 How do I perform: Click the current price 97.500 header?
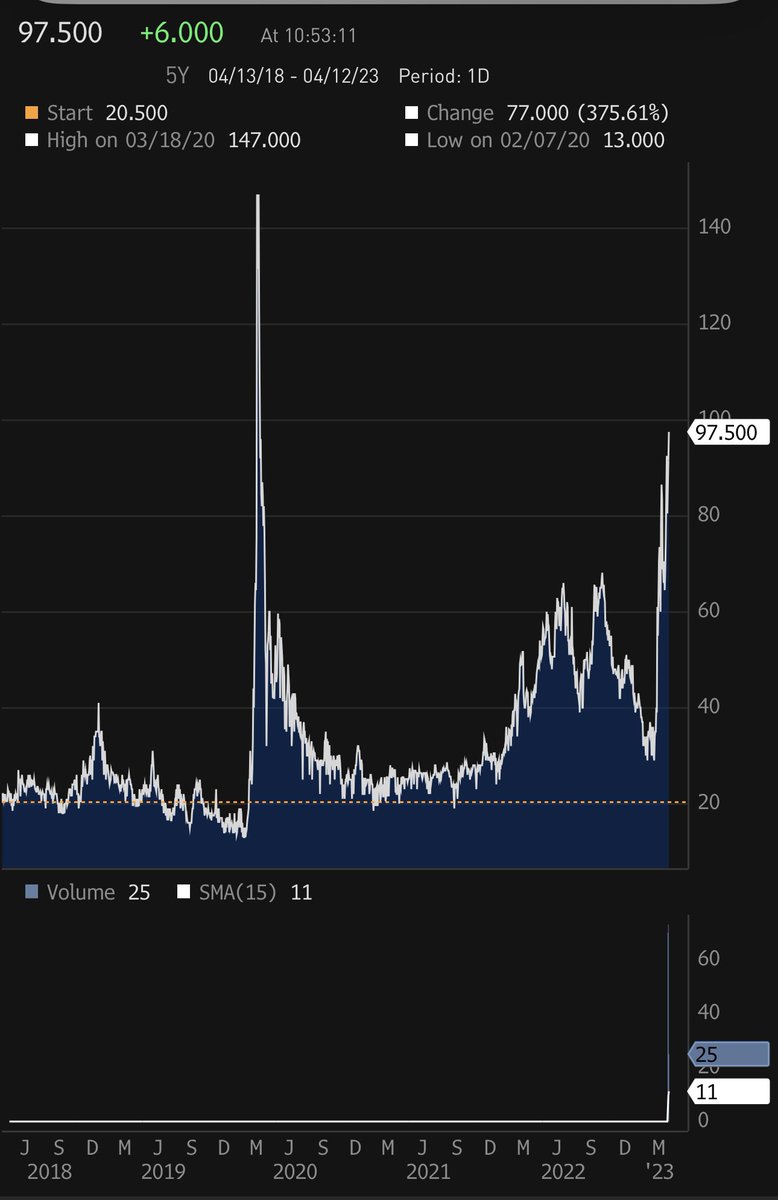61,33
